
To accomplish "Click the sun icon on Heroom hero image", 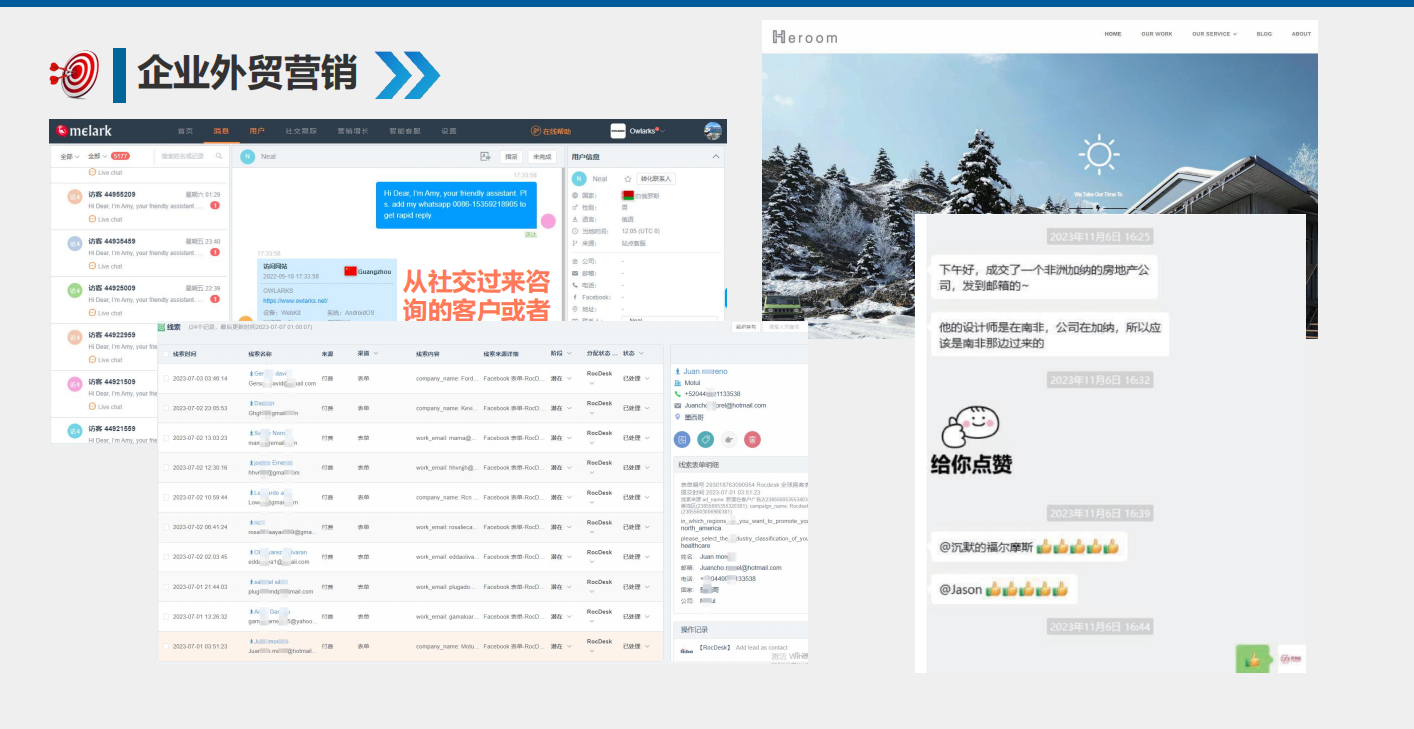I will (1099, 155).
